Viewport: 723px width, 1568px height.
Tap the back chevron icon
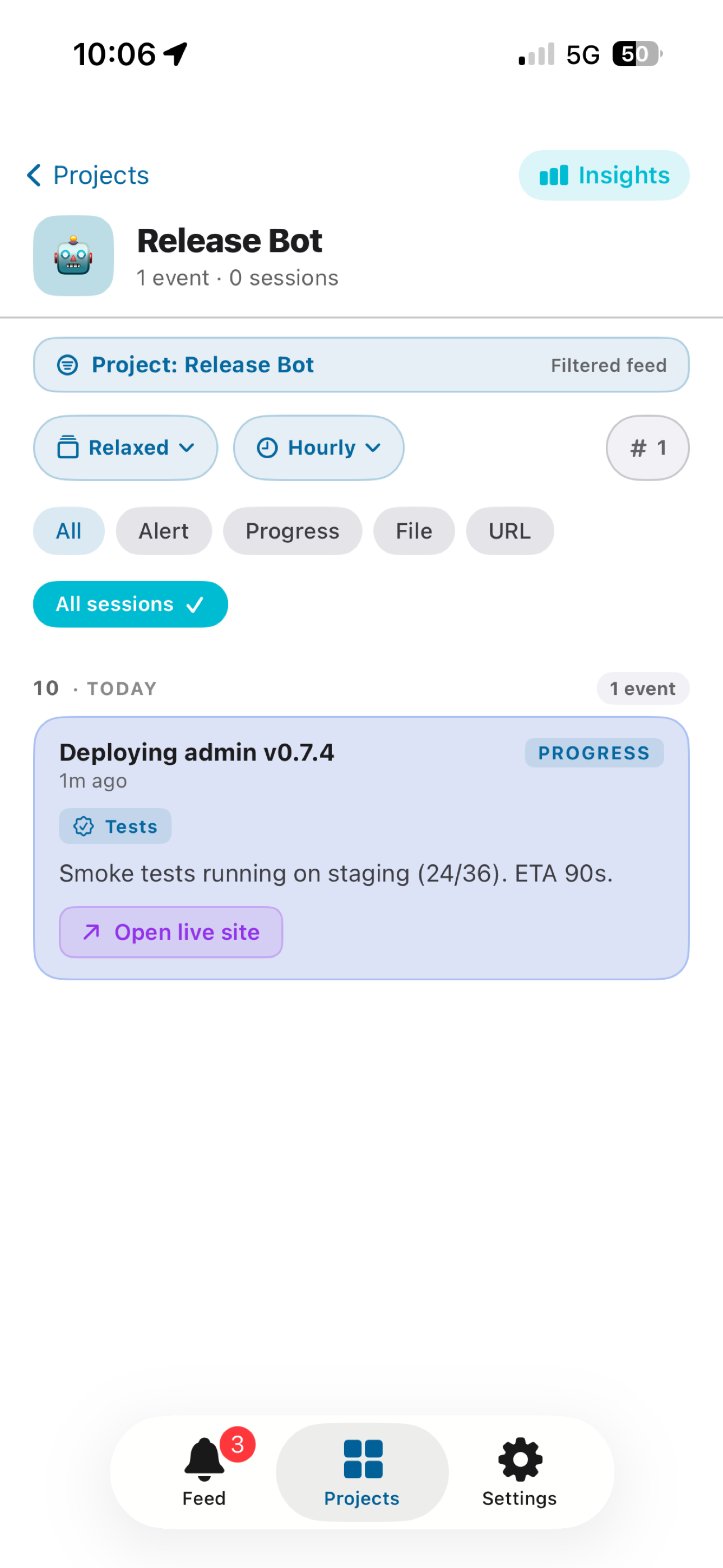pyautogui.click(x=34, y=176)
